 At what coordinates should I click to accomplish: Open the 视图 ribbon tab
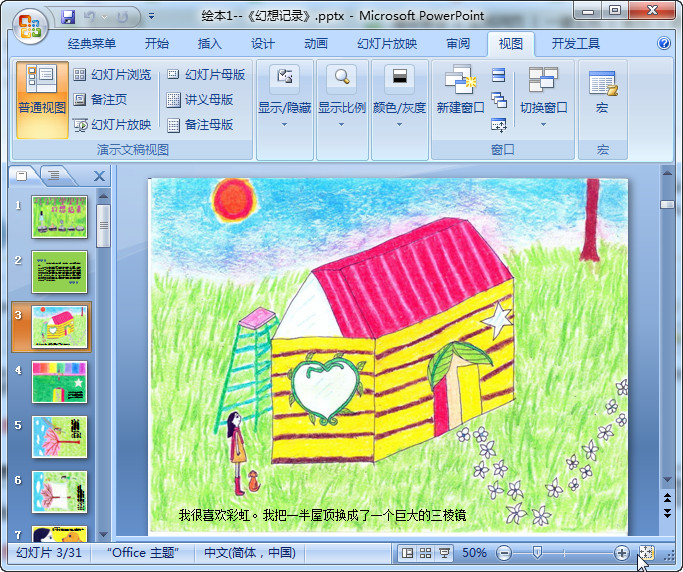click(511, 44)
